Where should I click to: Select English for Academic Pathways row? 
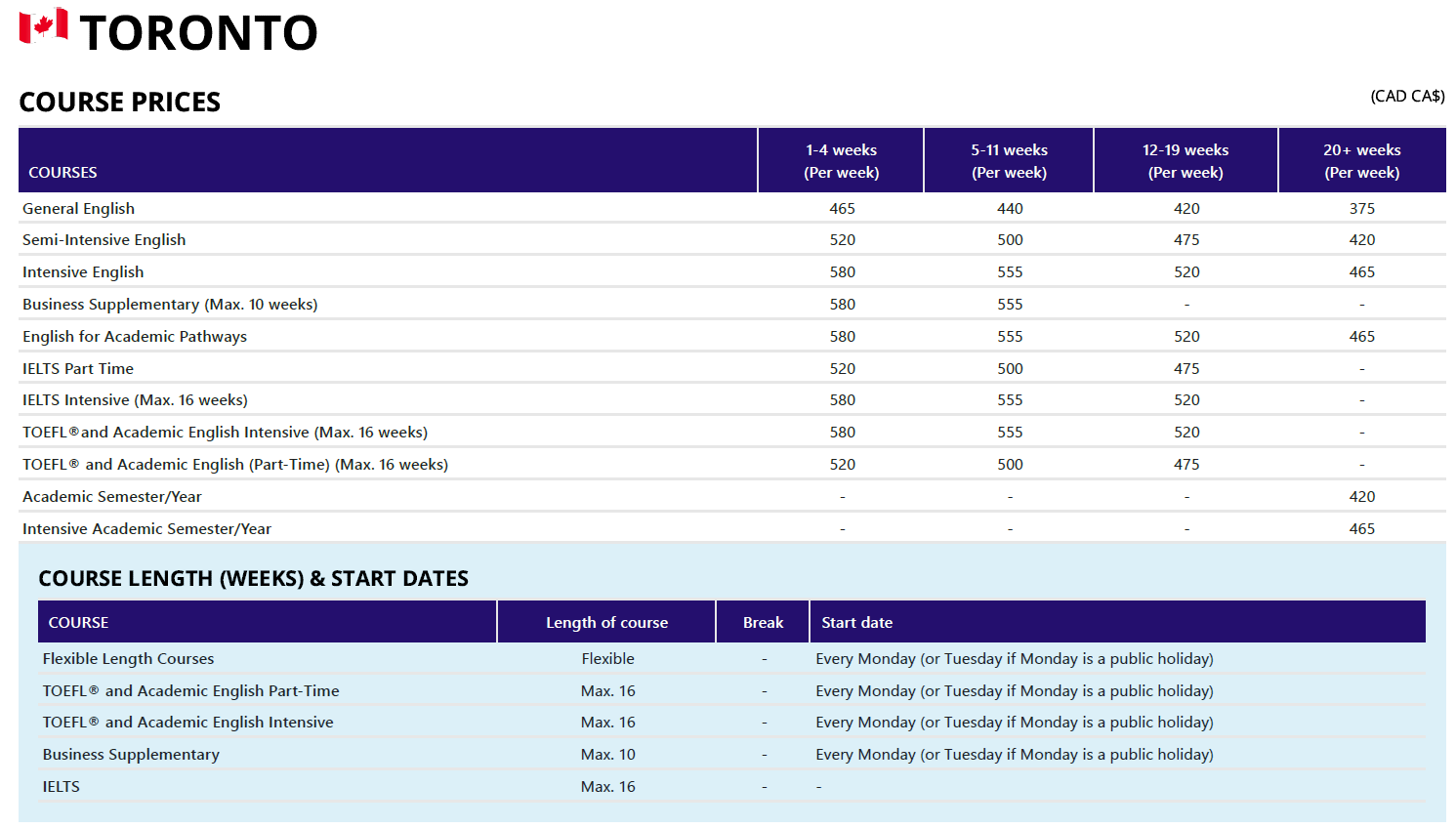tap(732, 336)
